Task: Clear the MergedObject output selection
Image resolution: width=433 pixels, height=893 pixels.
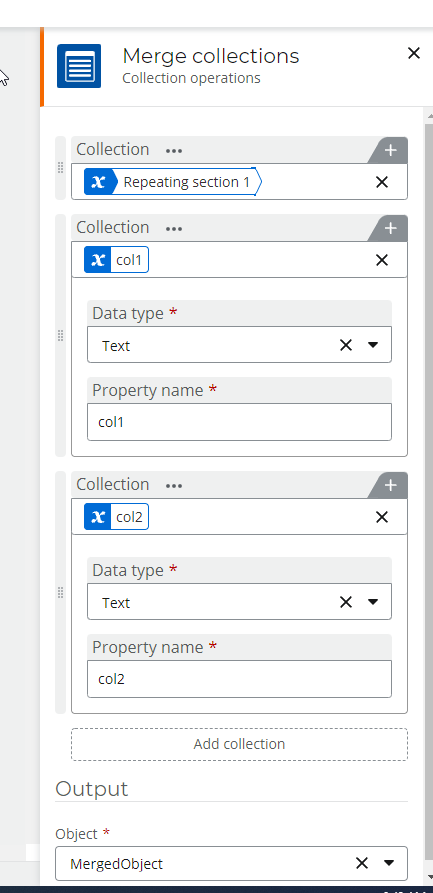Action: (362, 863)
